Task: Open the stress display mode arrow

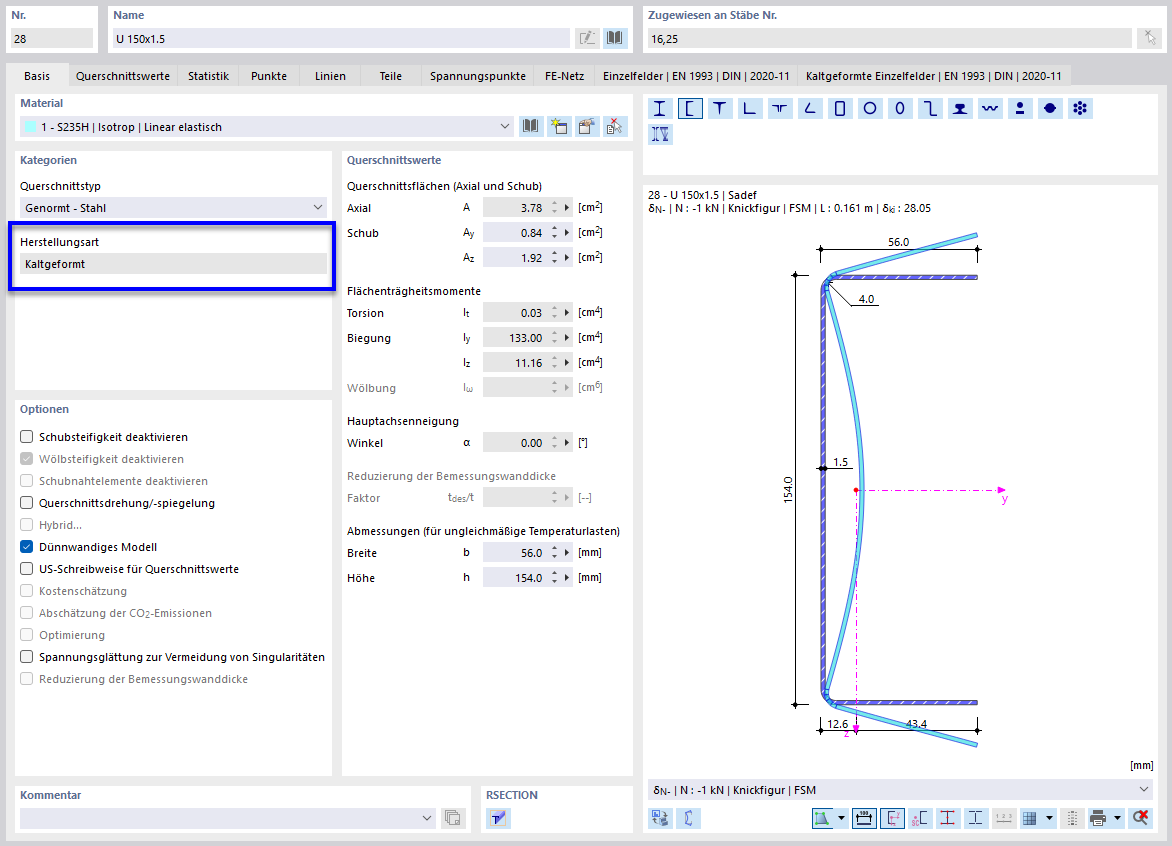Action: 841,818
